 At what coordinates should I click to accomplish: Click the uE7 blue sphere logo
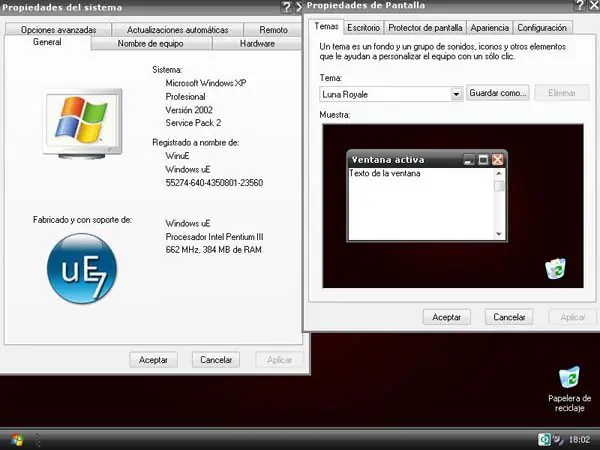tap(82, 269)
